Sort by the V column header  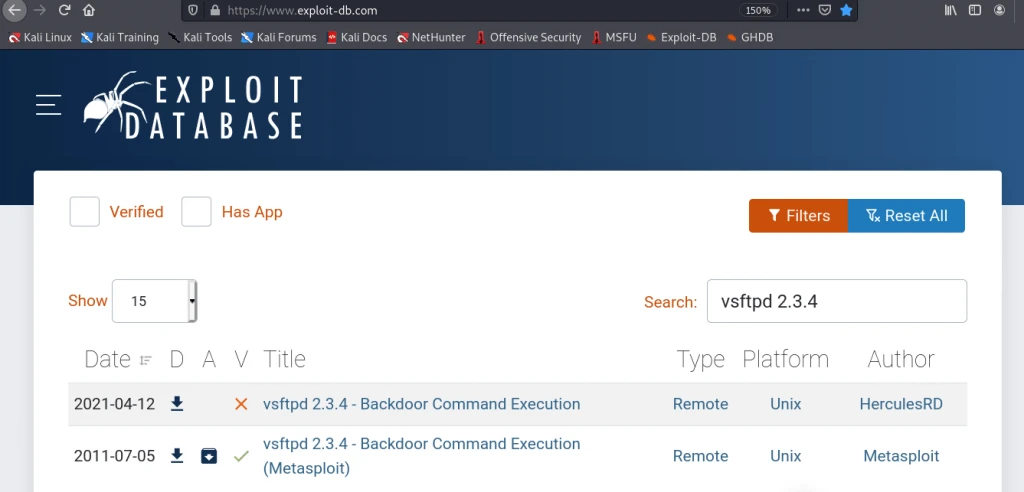[x=241, y=359]
